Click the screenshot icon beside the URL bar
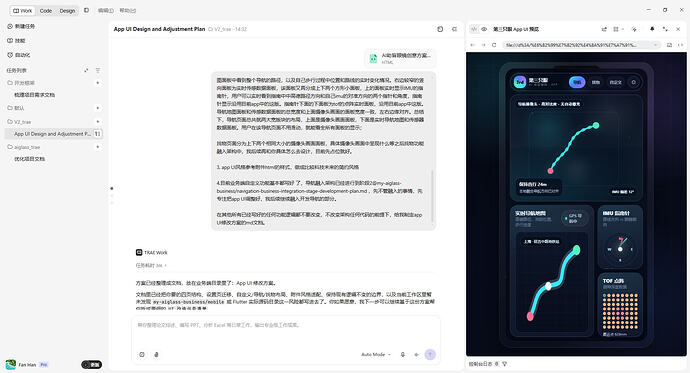The height and width of the screenshot is (373, 690). click(669, 45)
